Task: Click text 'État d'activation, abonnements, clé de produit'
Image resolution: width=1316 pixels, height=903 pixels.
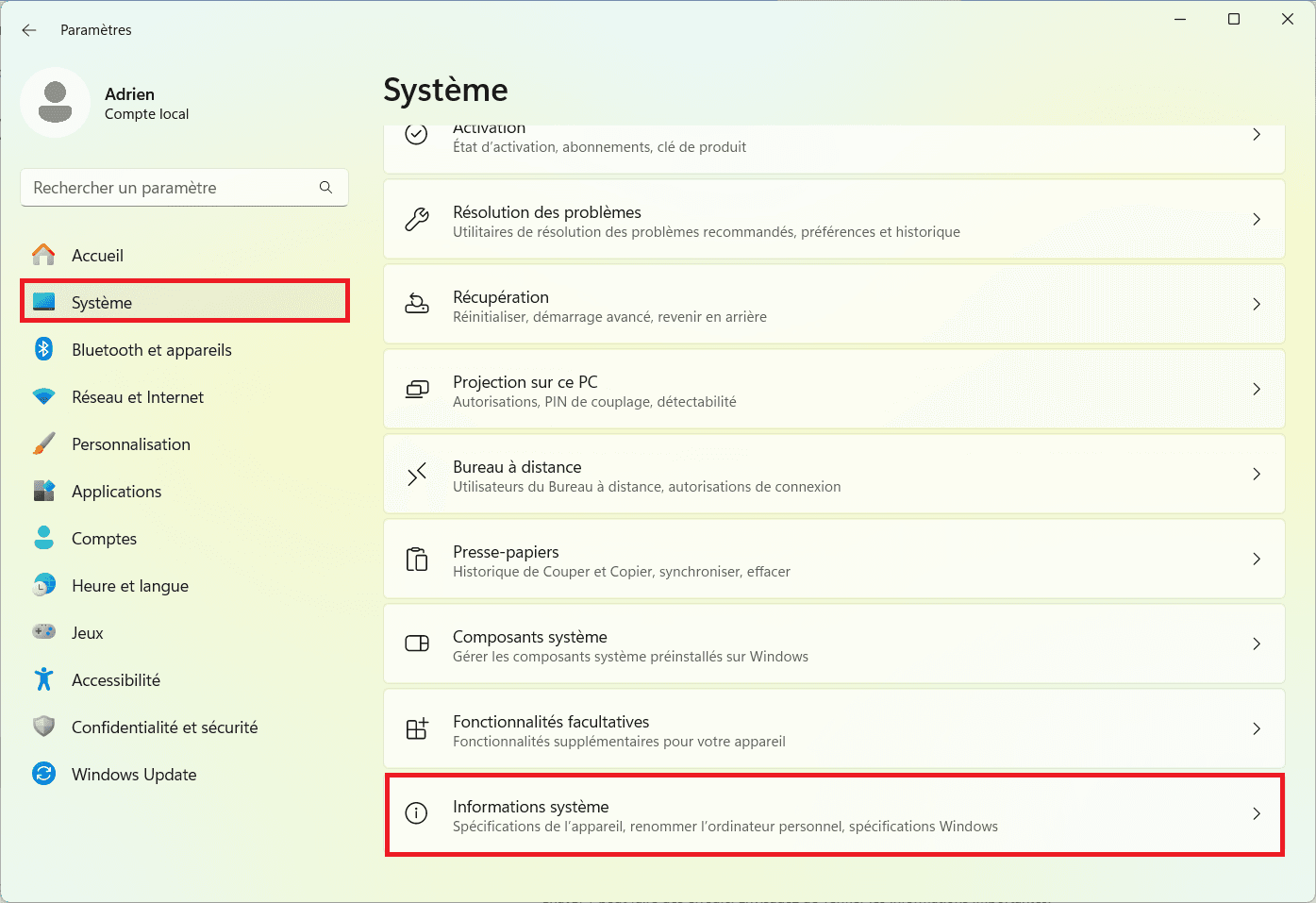Action: (599, 147)
